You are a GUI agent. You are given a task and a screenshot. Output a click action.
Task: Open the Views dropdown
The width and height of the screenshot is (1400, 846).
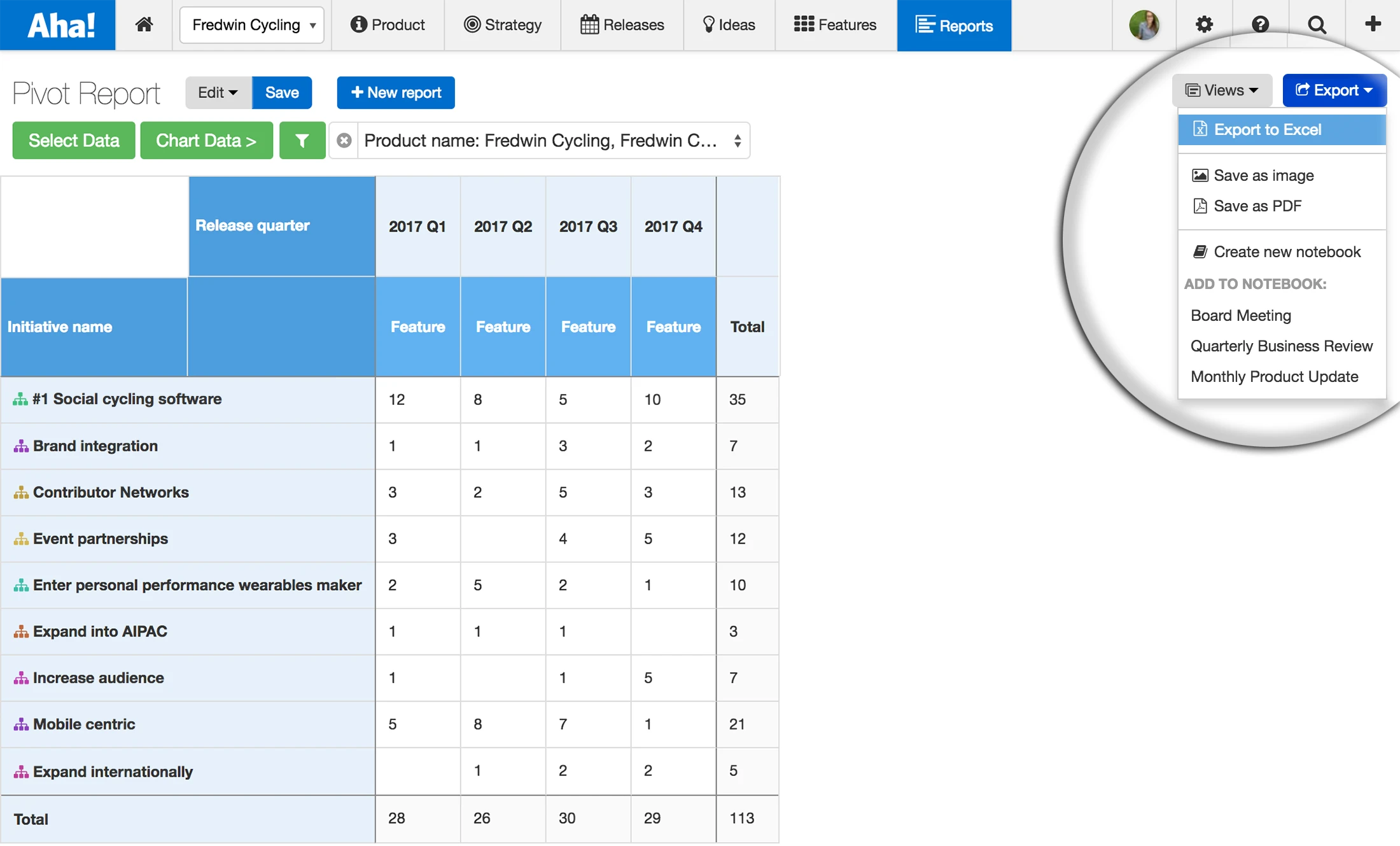pyautogui.click(x=1222, y=90)
